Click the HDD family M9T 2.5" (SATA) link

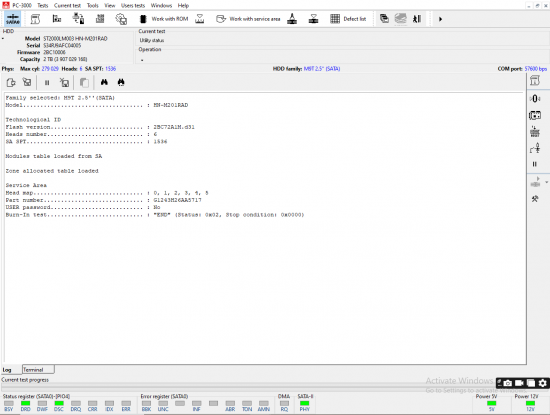point(322,69)
